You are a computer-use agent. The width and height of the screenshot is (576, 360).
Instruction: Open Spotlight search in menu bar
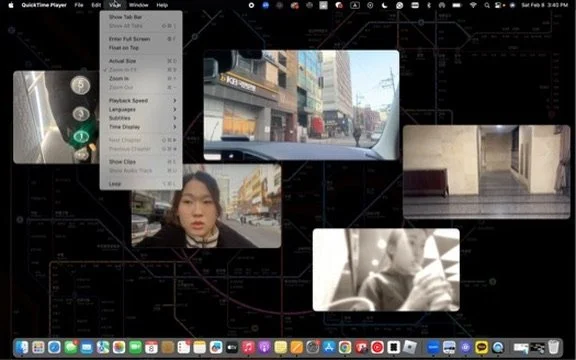(487, 5)
